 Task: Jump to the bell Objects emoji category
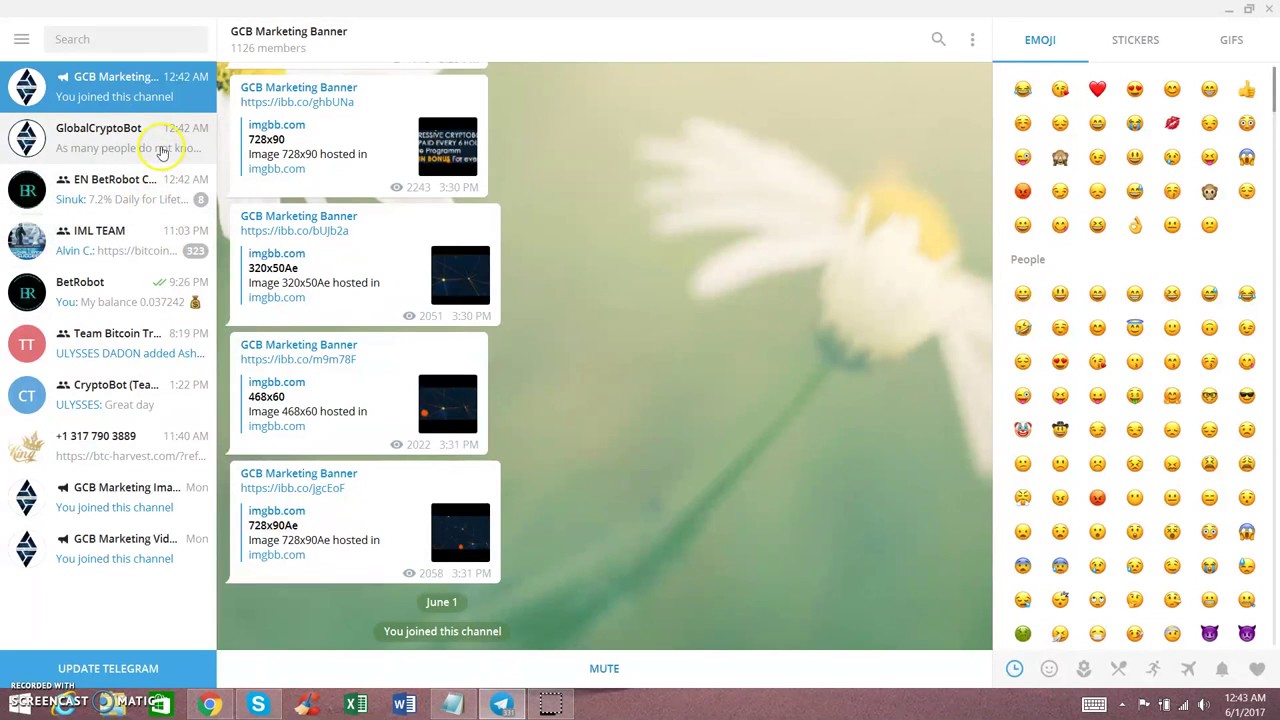pos(1222,669)
